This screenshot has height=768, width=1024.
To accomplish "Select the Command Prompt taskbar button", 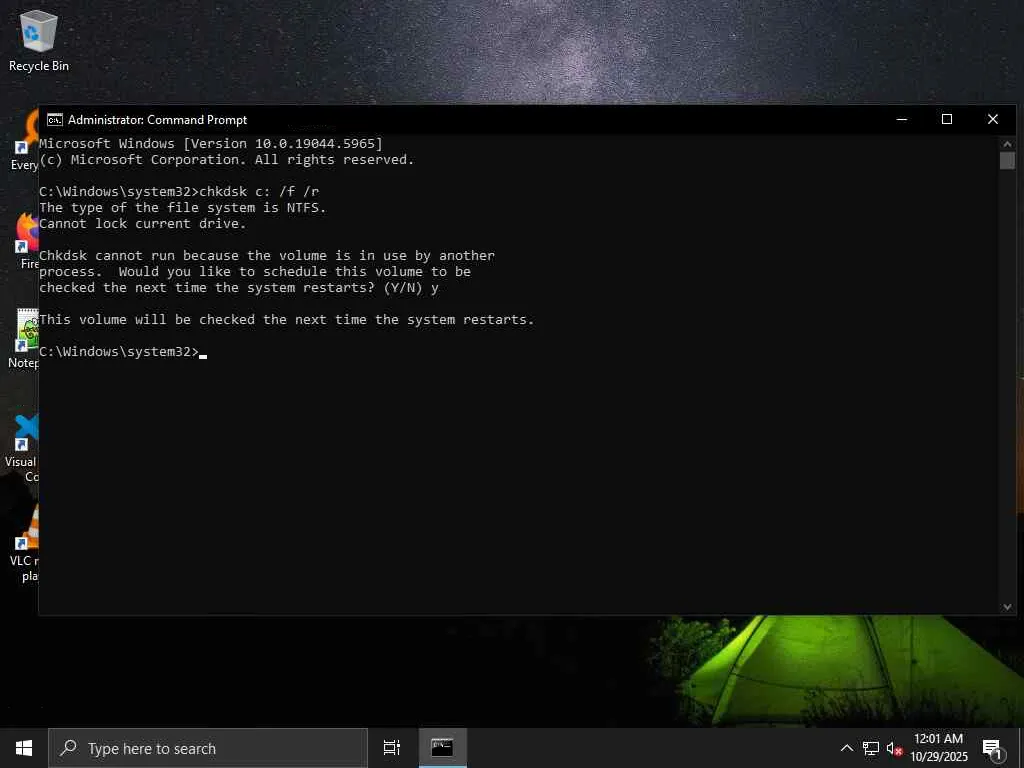I will tap(442, 748).
